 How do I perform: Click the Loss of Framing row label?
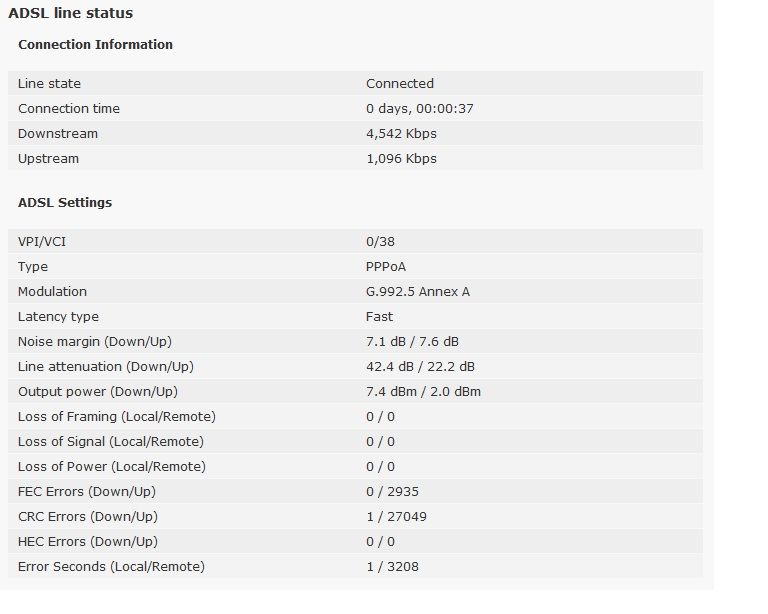(117, 417)
